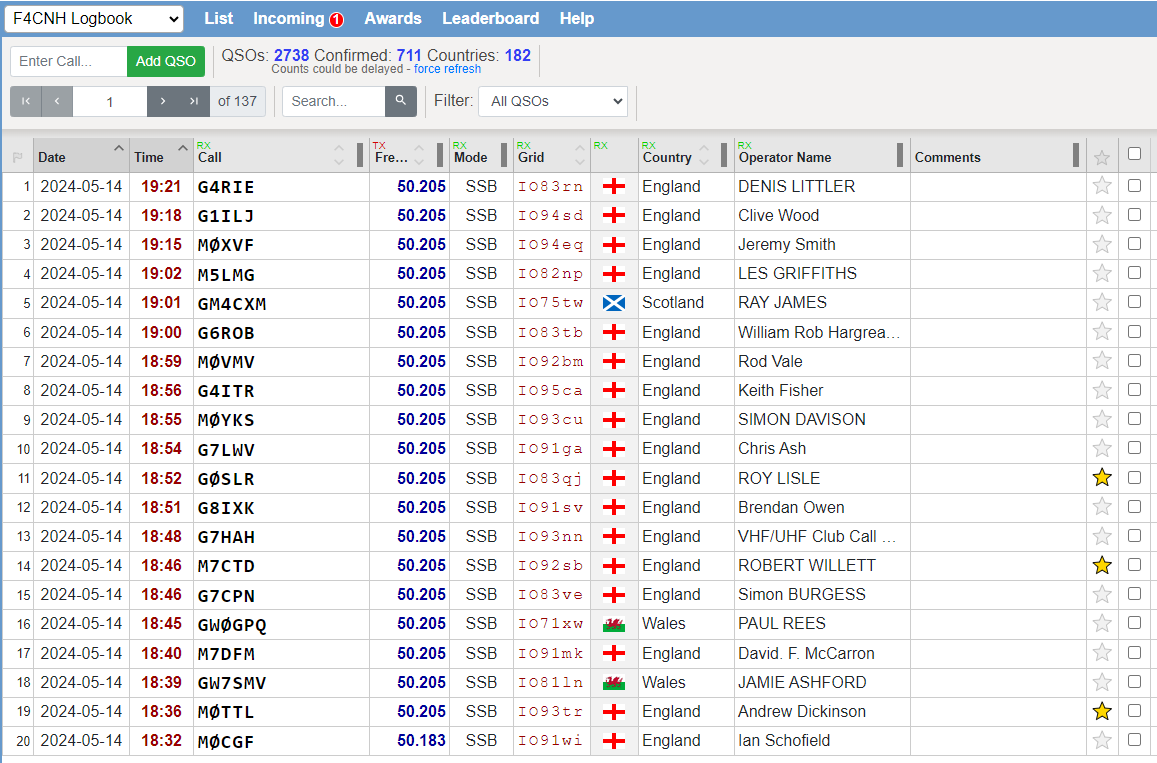Click the Incoming notification badge
Image resolution: width=1157 pixels, height=763 pixels.
click(x=336, y=20)
